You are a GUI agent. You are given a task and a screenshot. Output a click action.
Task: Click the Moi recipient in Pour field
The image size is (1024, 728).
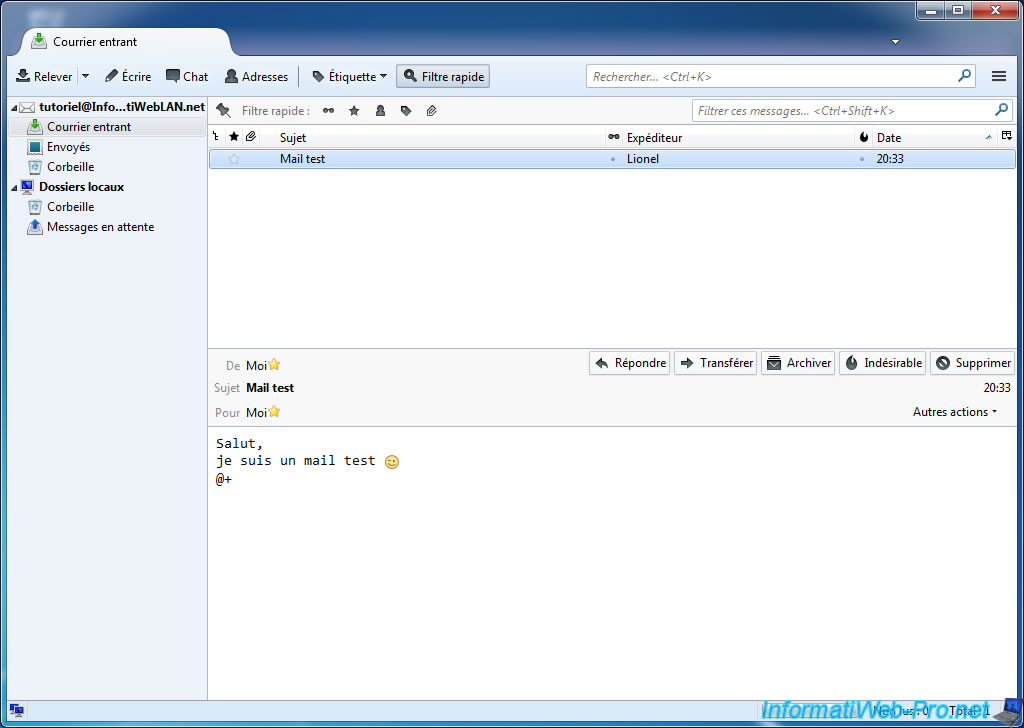[256, 413]
